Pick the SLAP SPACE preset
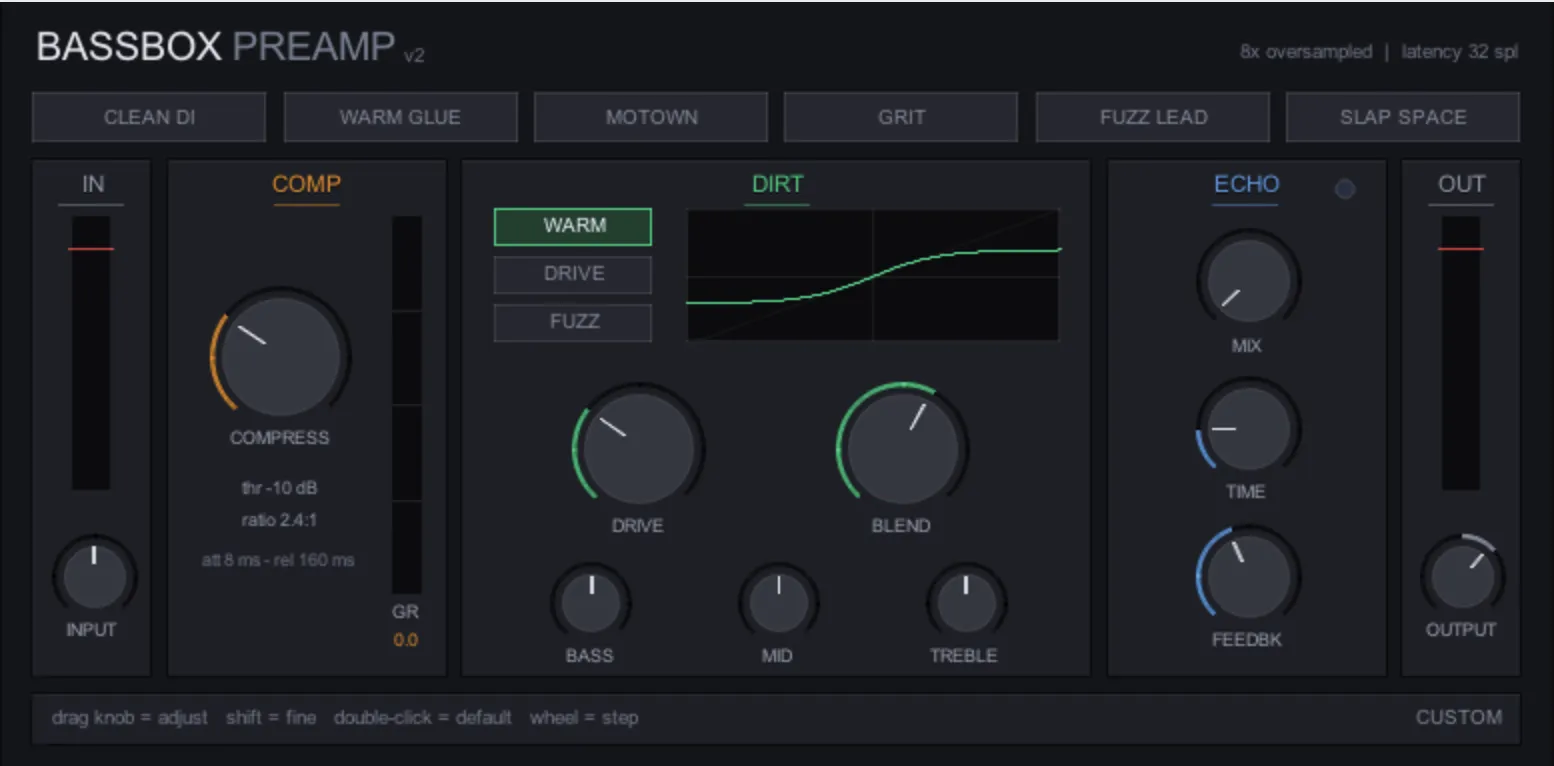The image size is (1554, 766). [1403, 117]
